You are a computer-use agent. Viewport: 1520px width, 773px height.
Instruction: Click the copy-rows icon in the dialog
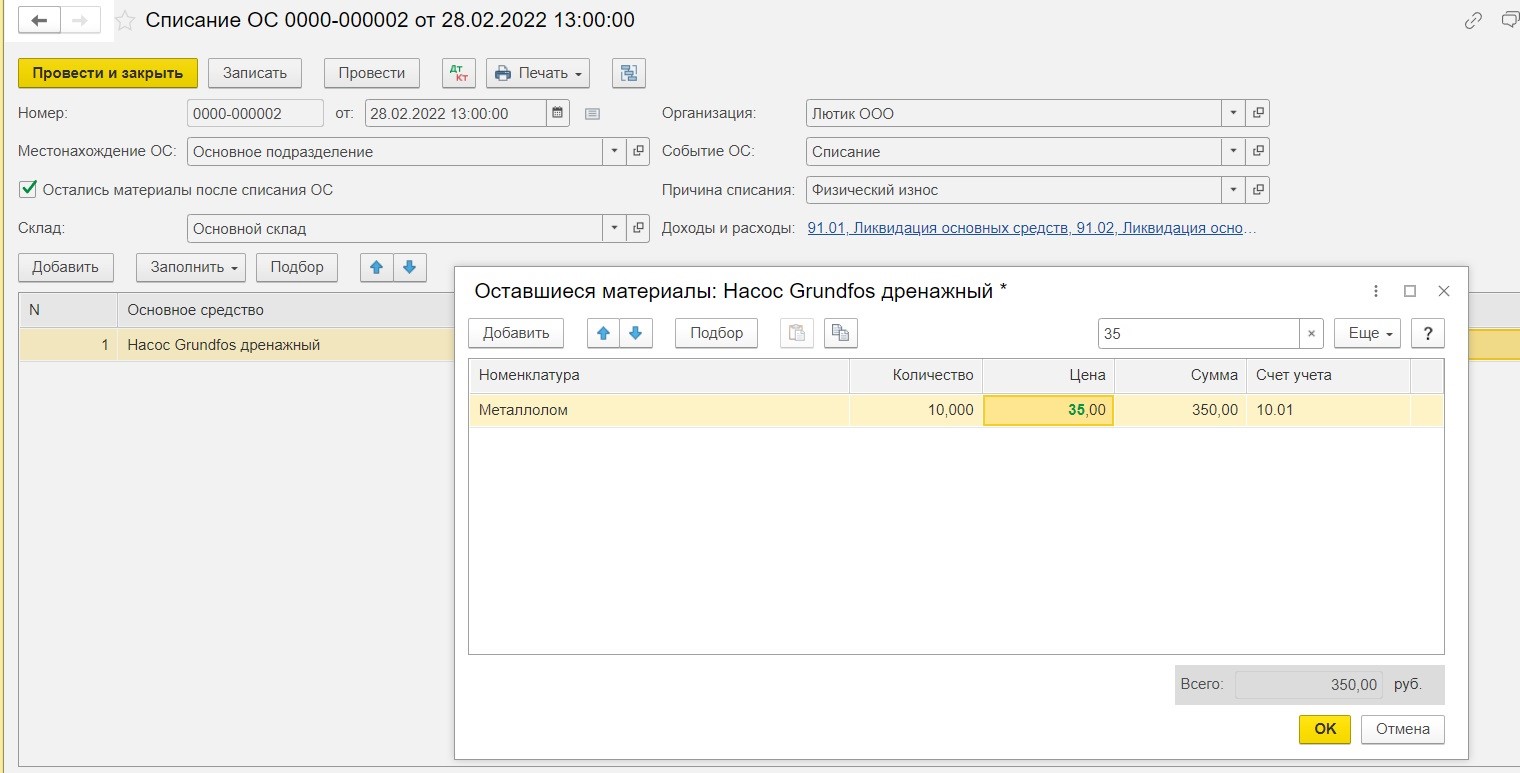click(841, 333)
